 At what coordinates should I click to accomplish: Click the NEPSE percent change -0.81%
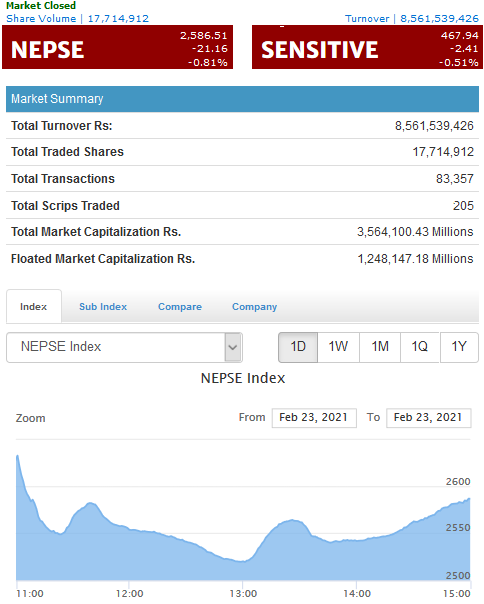click(x=208, y=62)
